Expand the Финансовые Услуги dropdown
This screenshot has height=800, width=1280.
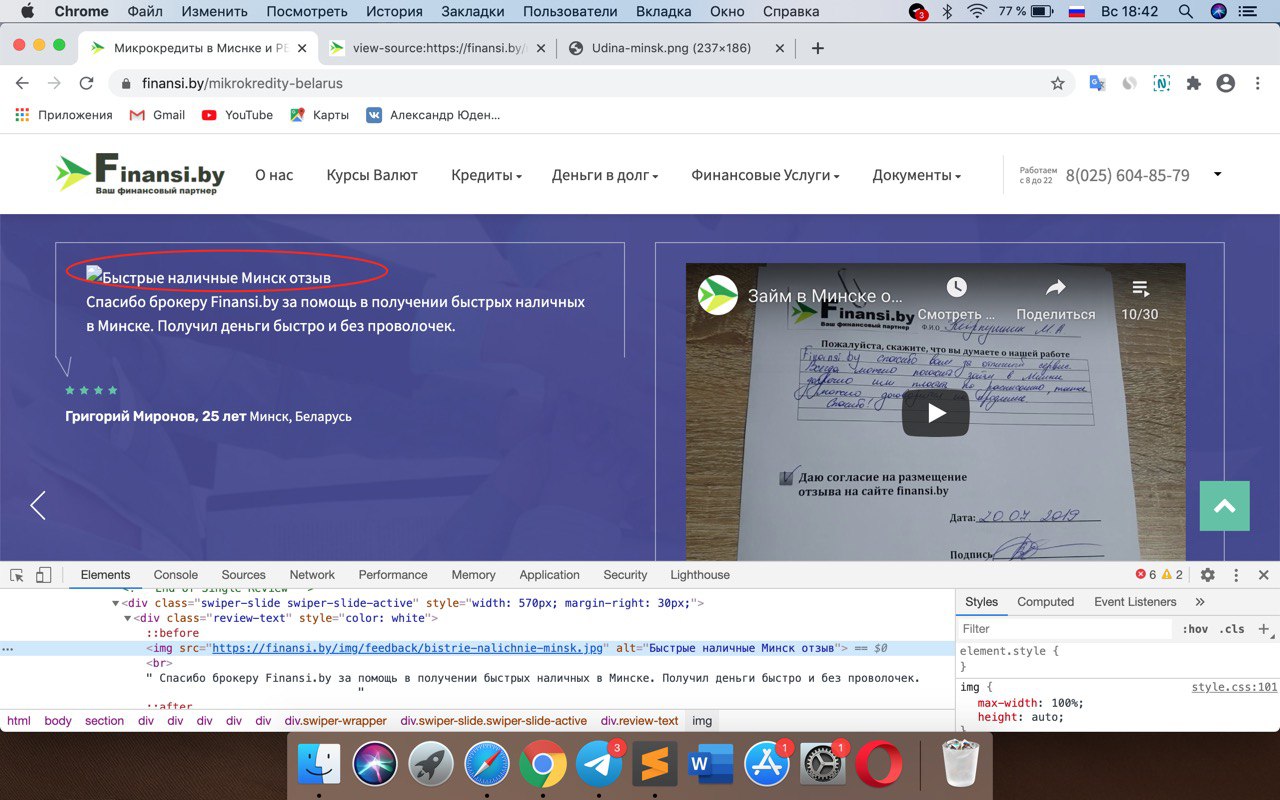(765, 175)
